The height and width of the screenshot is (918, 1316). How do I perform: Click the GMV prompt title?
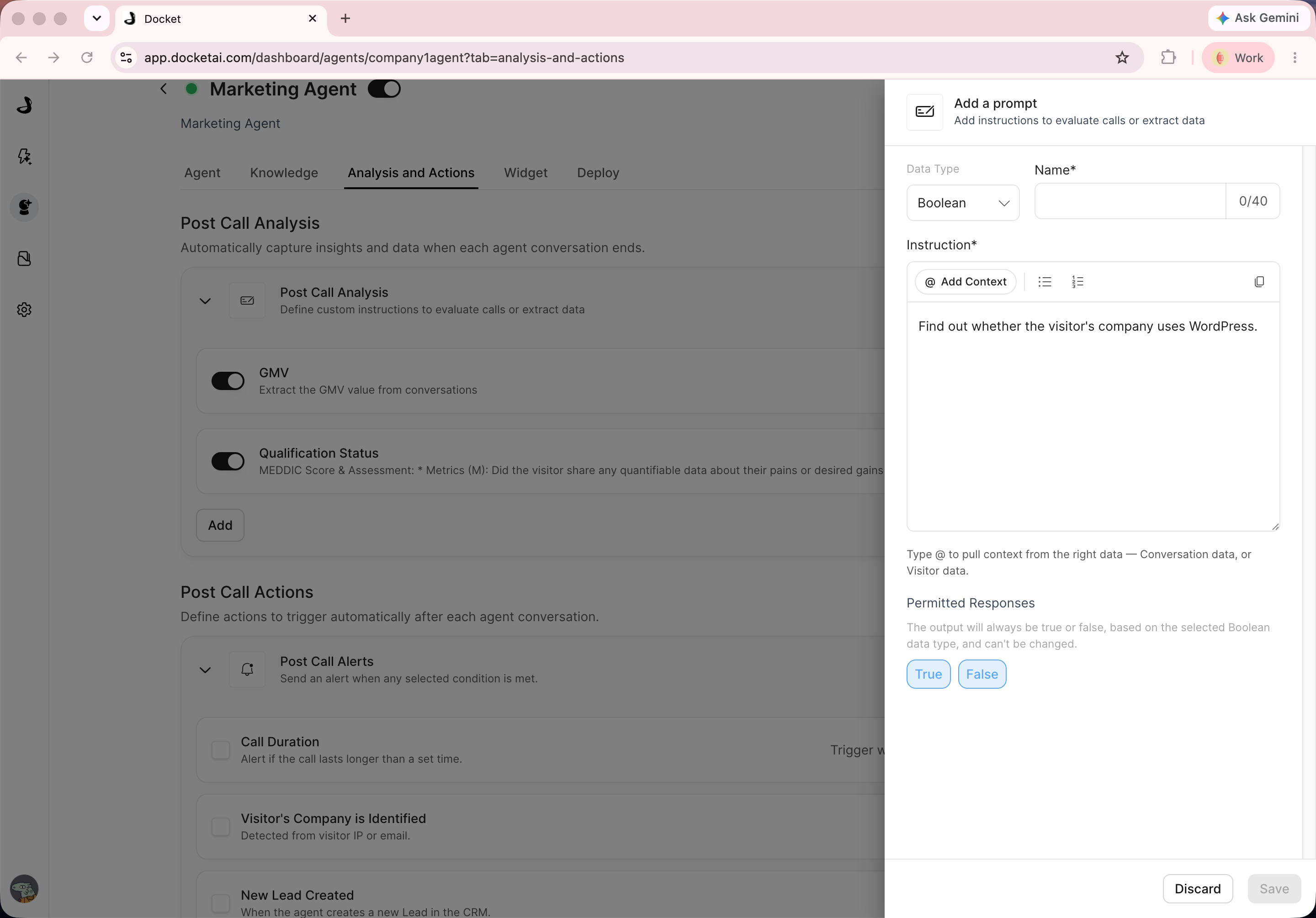point(274,373)
